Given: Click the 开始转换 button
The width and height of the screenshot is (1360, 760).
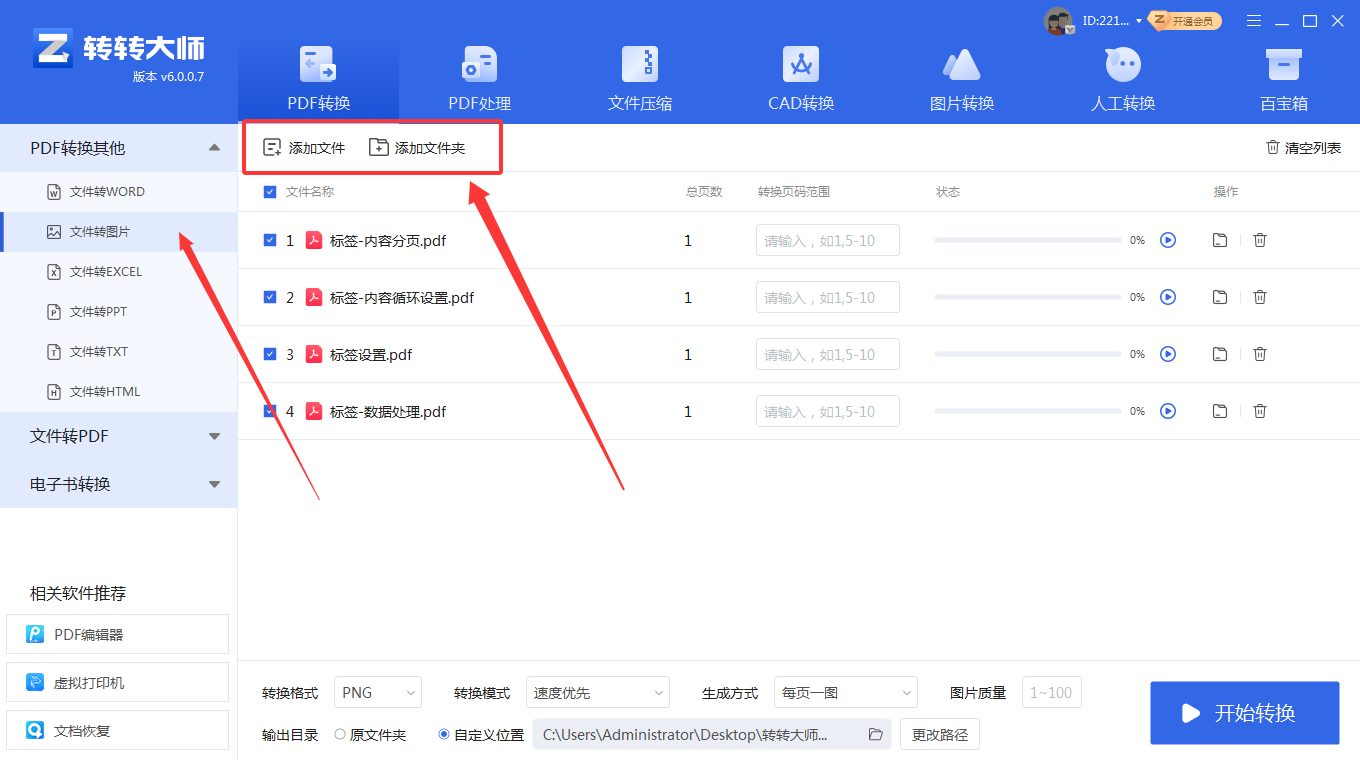Looking at the screenshot, I should (x=1245, y=713).
